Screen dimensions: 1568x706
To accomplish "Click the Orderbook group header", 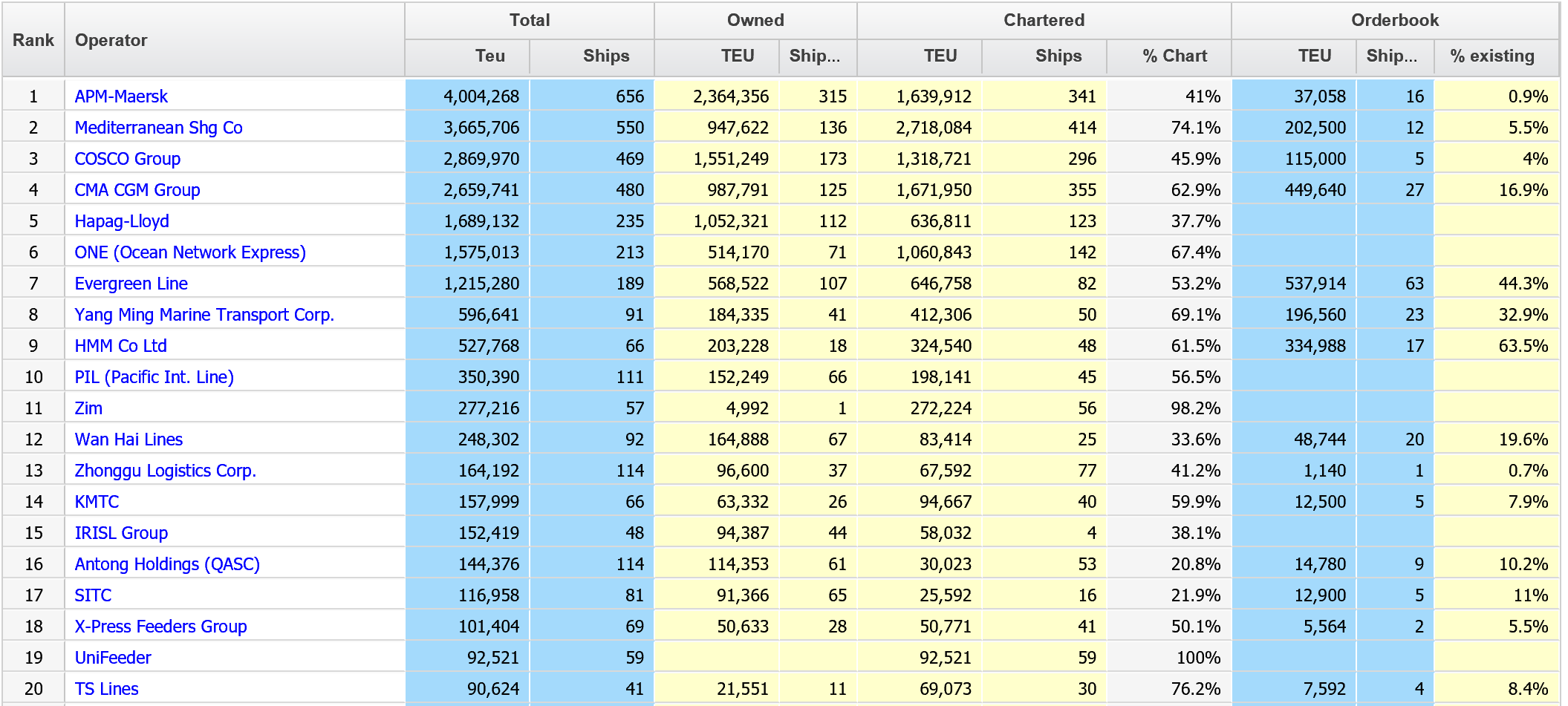I will (x=1395, y=21).
